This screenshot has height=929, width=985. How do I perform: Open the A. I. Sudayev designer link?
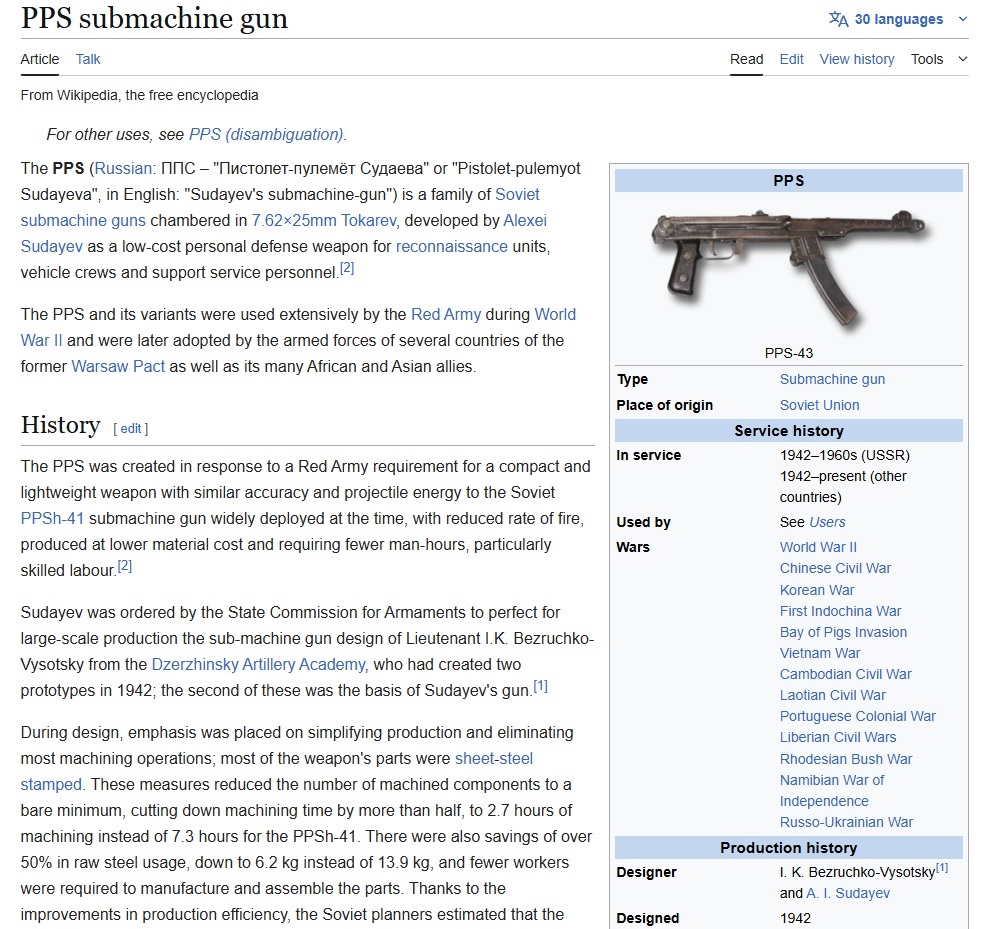coord(847,893)
